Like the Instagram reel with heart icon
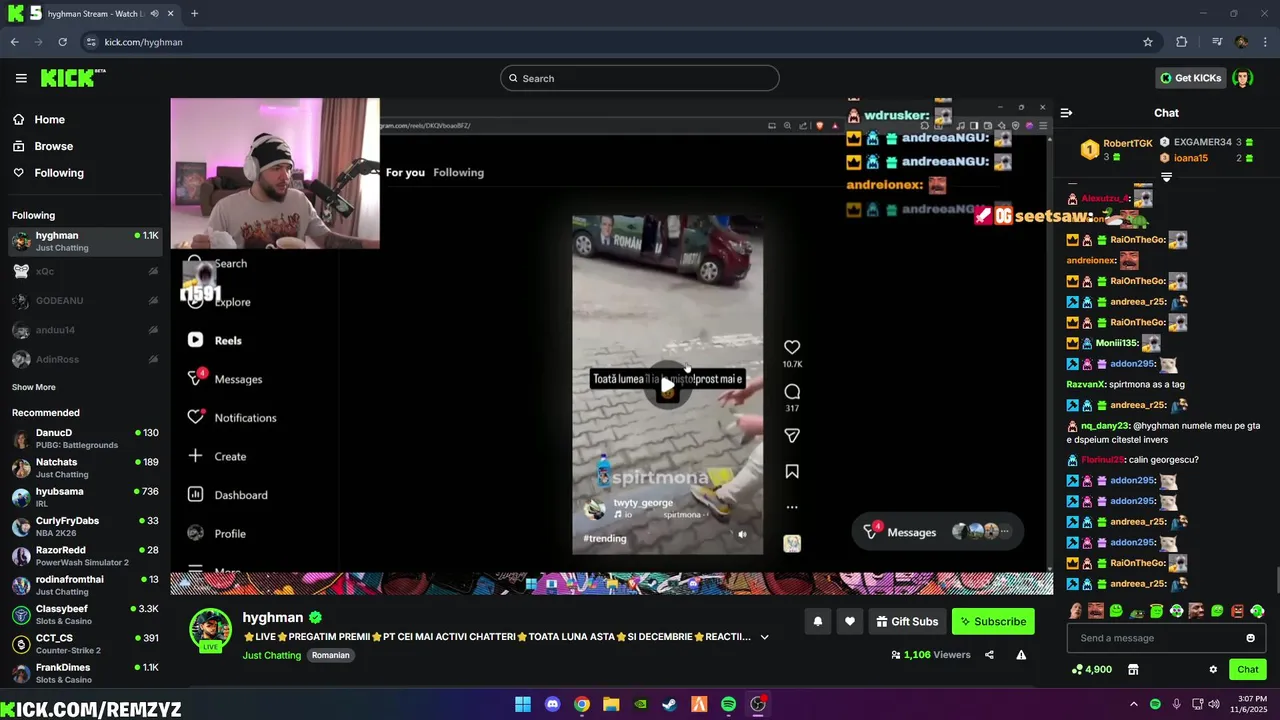The image size is (1280, 720). (792, 347)
